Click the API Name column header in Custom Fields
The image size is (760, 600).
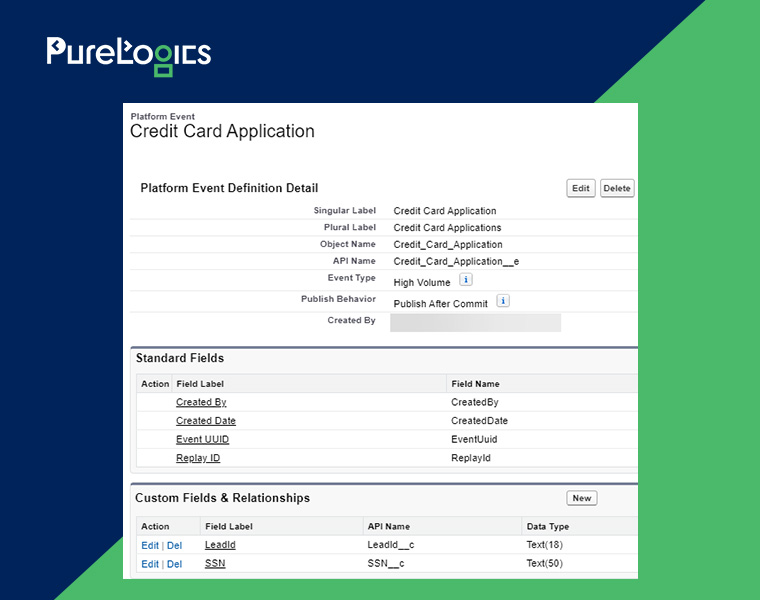(x=389, y=526)
